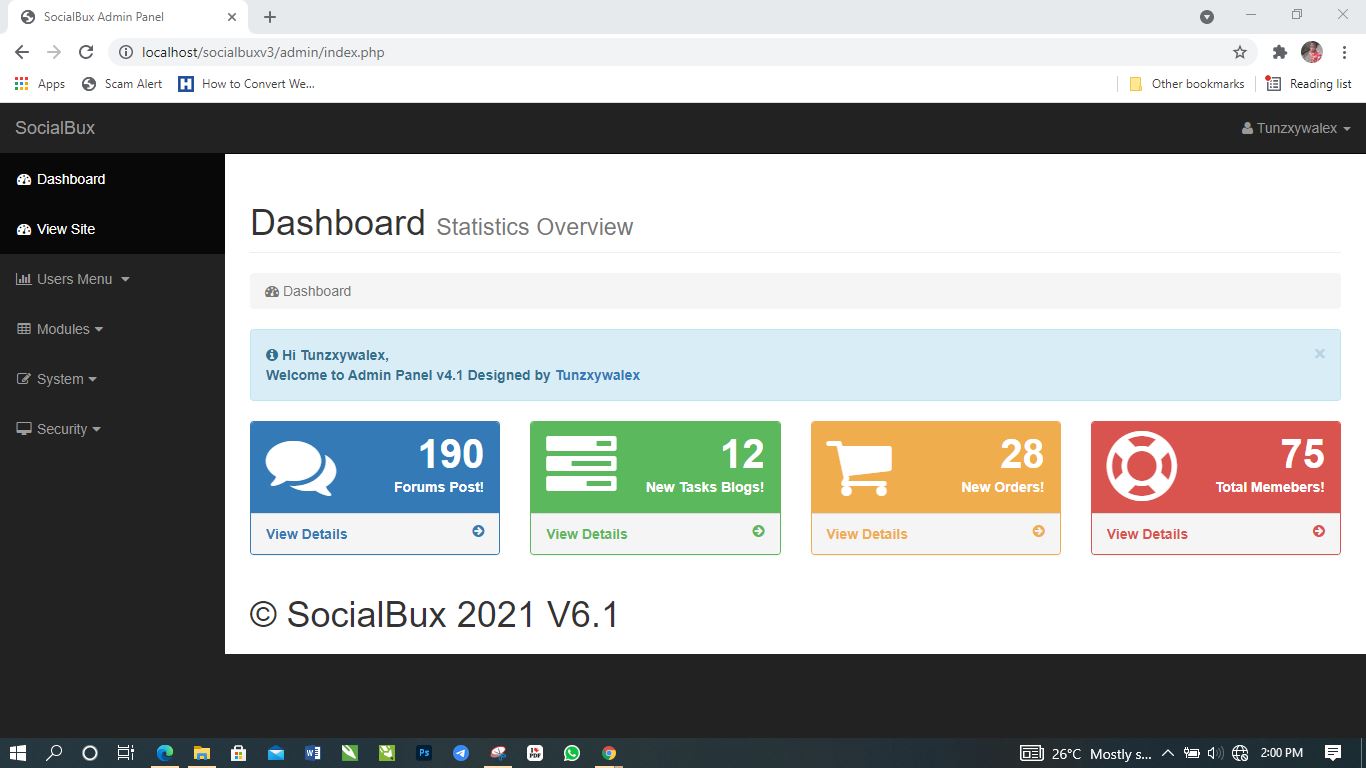Click View Details under New Tasks Blogs
1366x768 pixels.
pos(586,534)
